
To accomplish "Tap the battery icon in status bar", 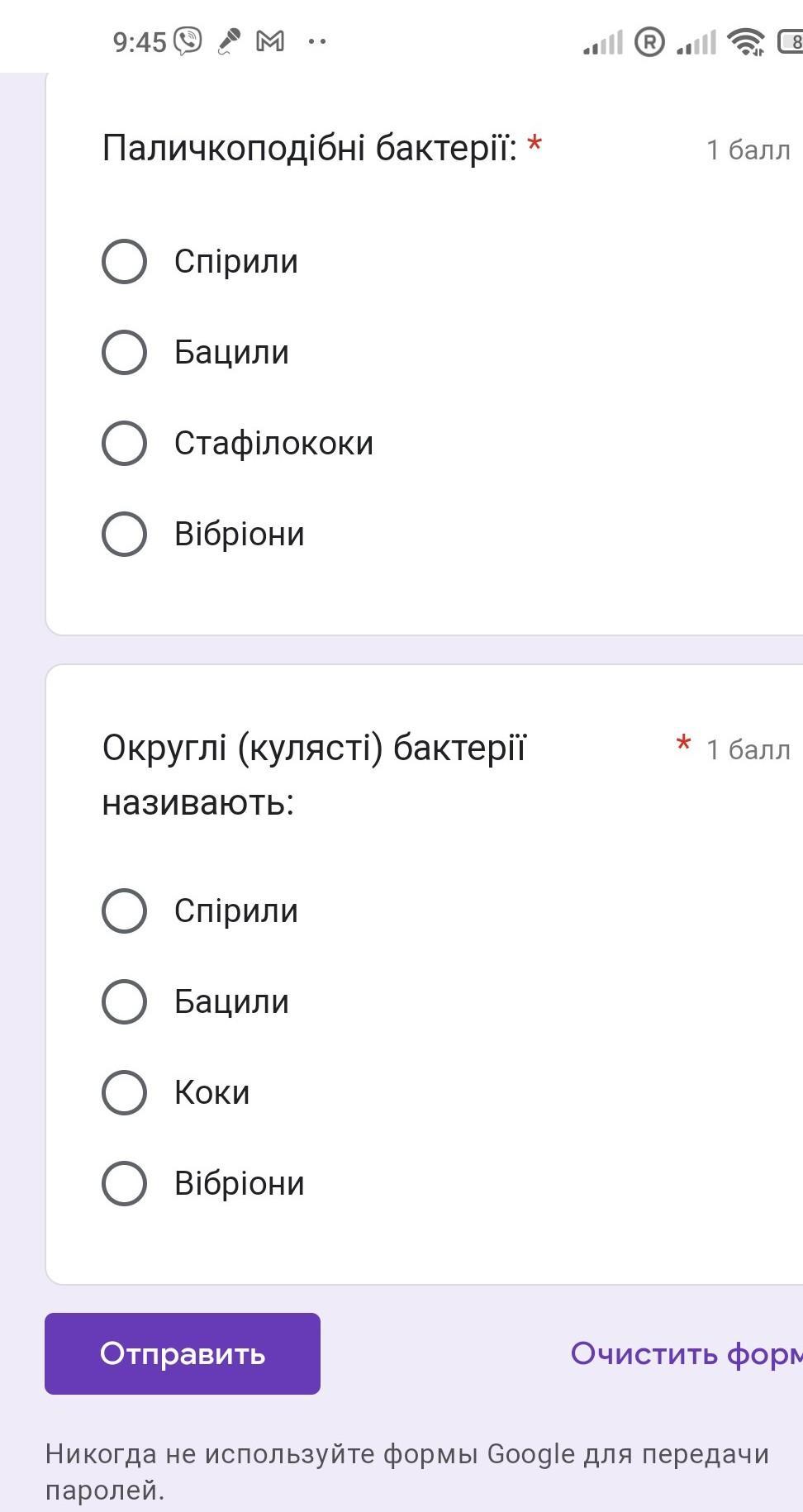I will [791, 41].
